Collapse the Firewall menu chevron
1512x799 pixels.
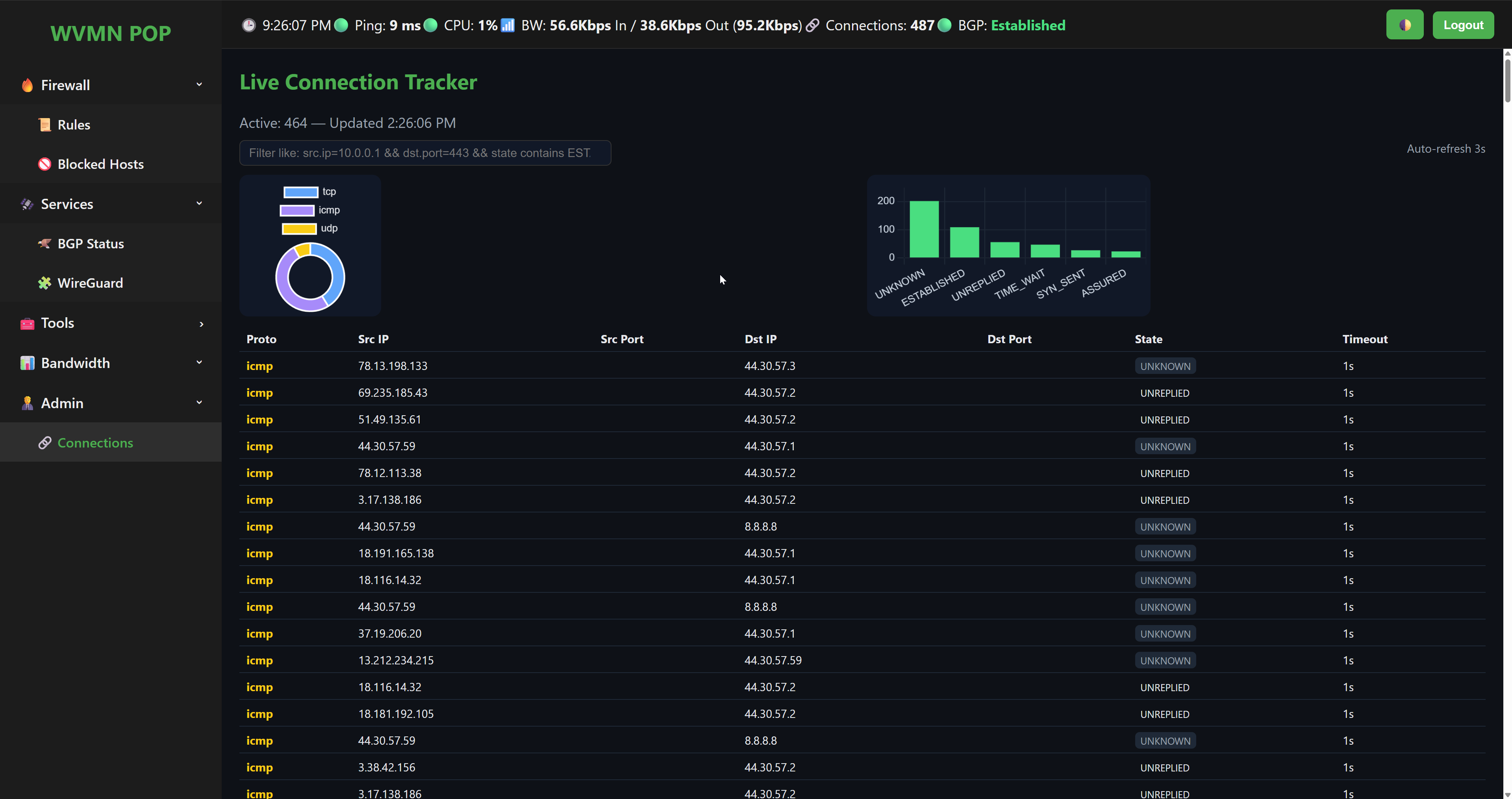click(x=200, y=85)
